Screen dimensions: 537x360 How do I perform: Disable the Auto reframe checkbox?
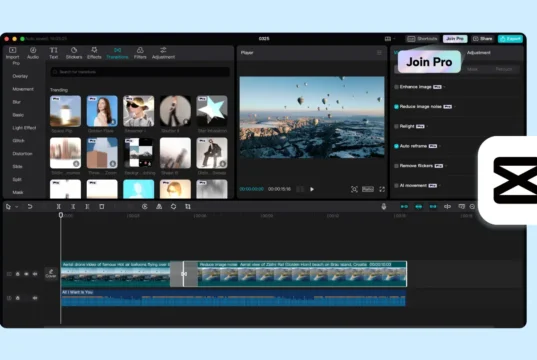coord(396,146)
